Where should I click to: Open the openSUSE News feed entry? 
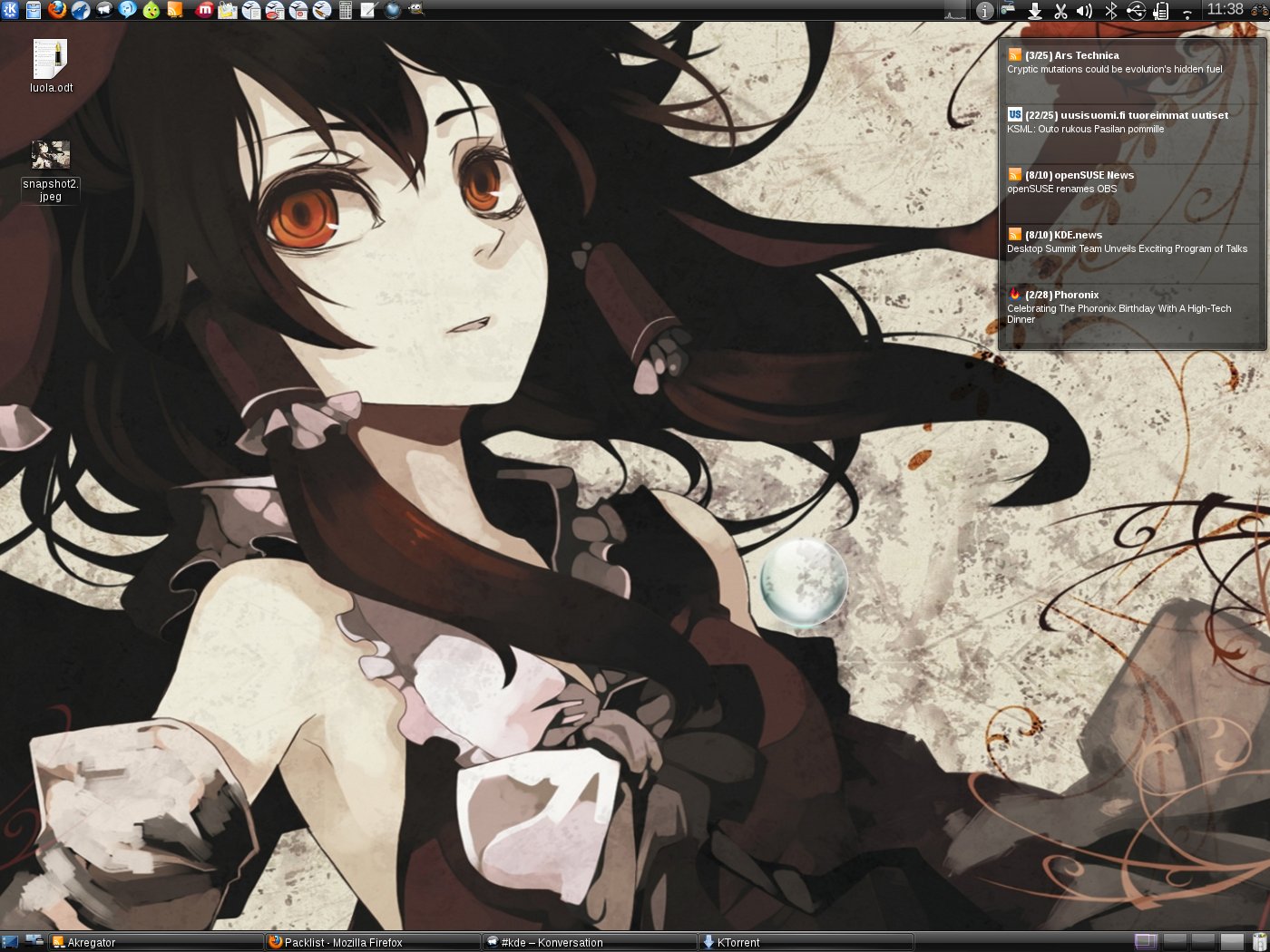coord(1132,181)
